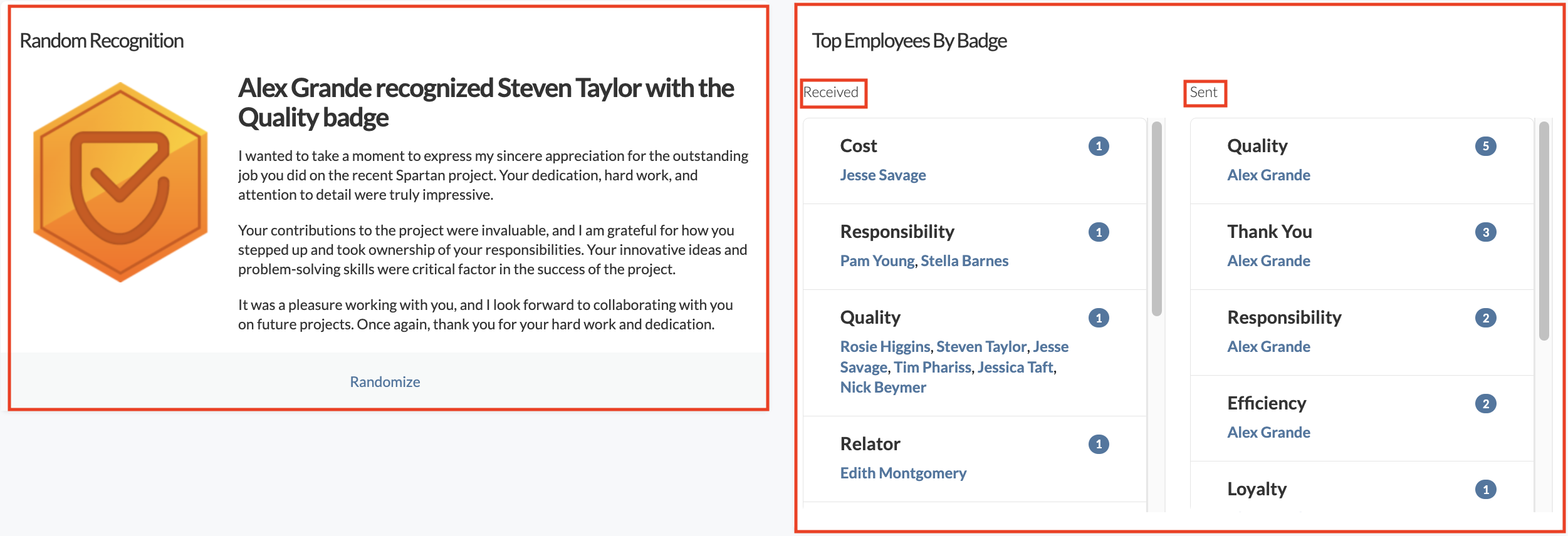Image resolution: width=1568 pixels, height=536 pixels.
Task: Click the count badge next to Cost
Action: [1098, 147]
